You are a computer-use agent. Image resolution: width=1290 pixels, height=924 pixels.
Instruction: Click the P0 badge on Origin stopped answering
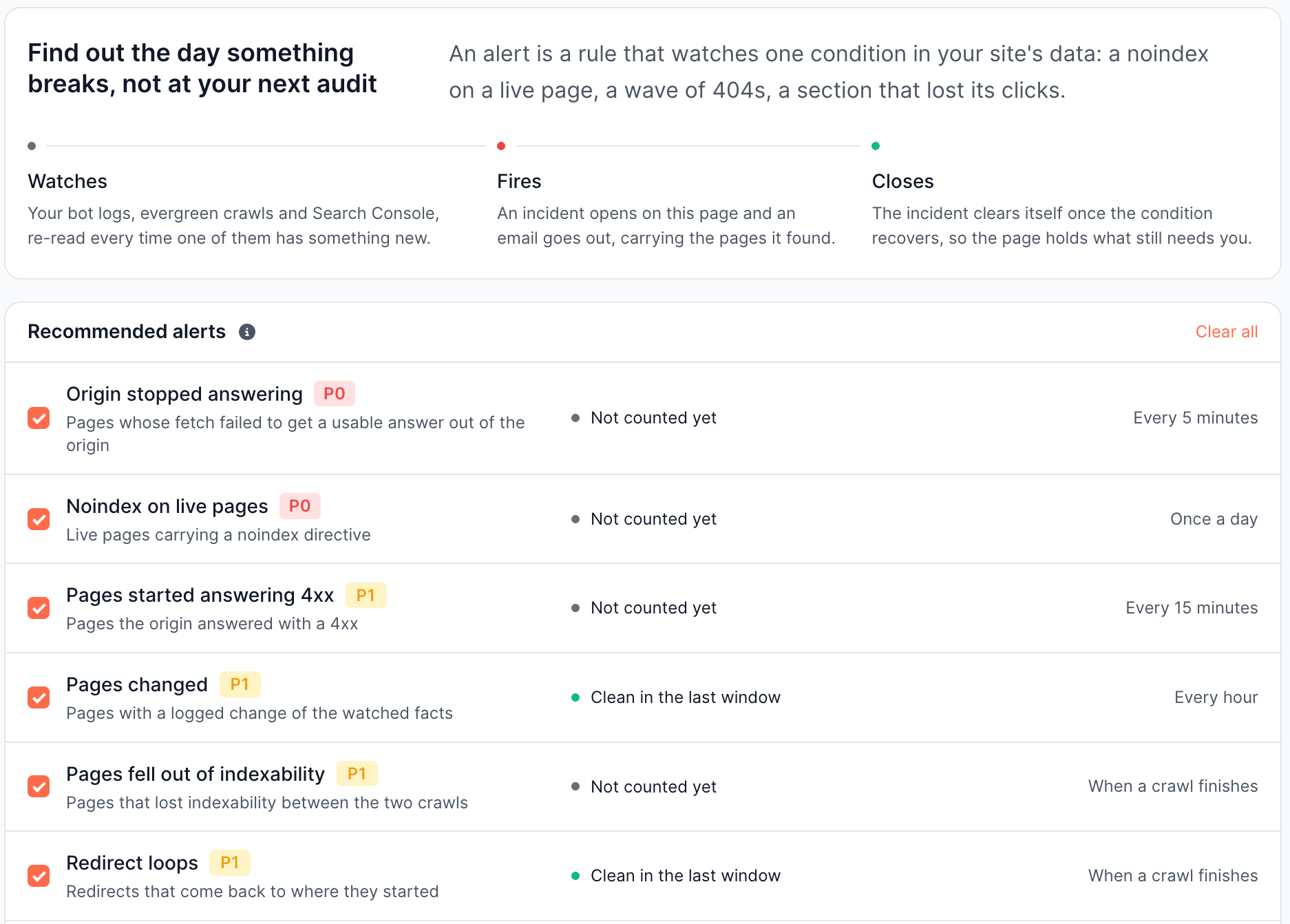point(335,394)
